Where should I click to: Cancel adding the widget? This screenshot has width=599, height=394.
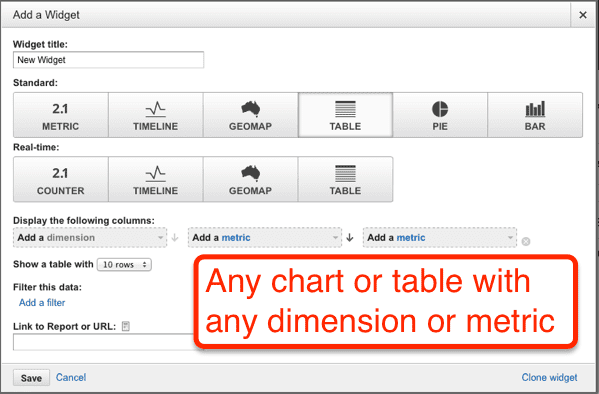tap(71, 378)
